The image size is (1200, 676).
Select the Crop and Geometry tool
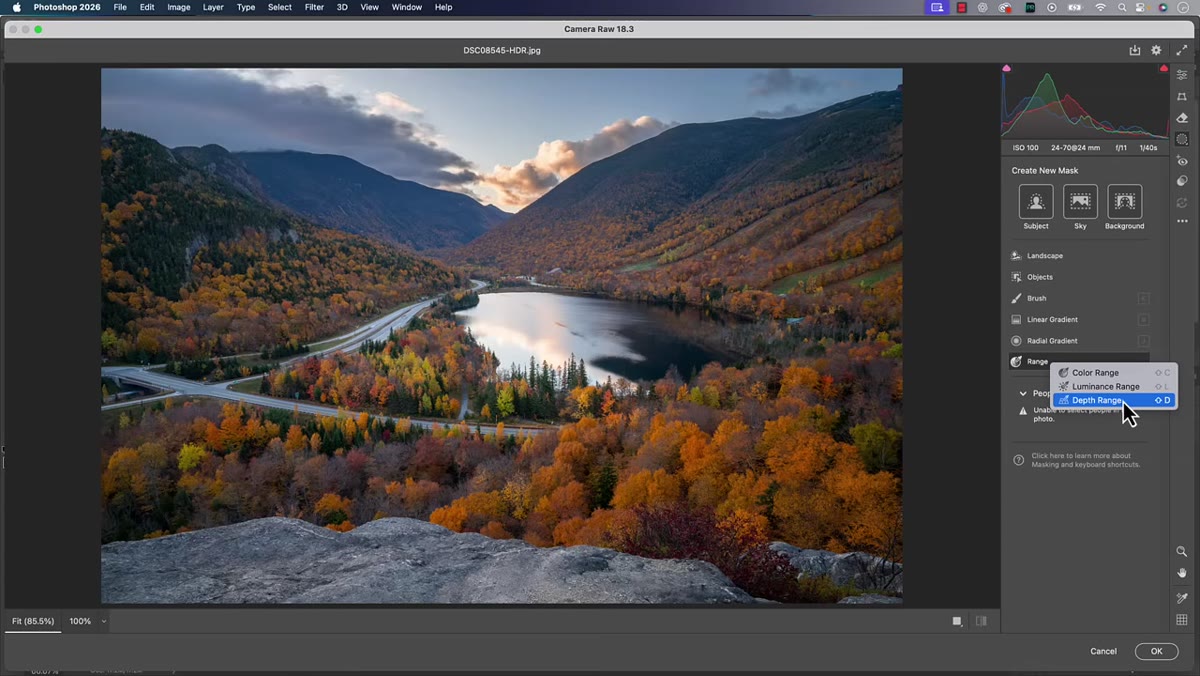[x=1182, y=97]
